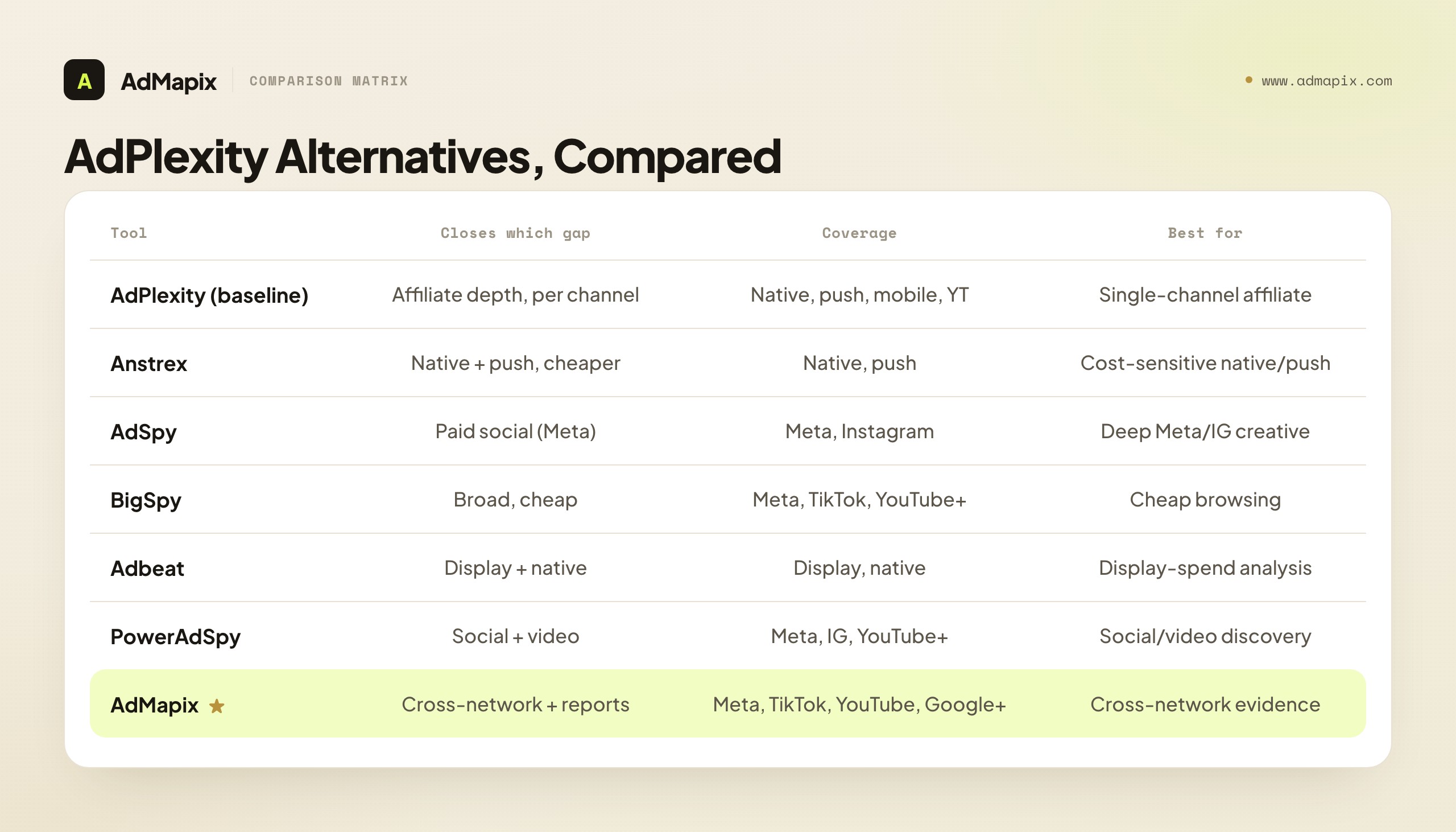The width and height of the screenshot is (1456, 832).
Task: Click the Meta, IG, YouTube+ cell
Action: tap(859, 637)
